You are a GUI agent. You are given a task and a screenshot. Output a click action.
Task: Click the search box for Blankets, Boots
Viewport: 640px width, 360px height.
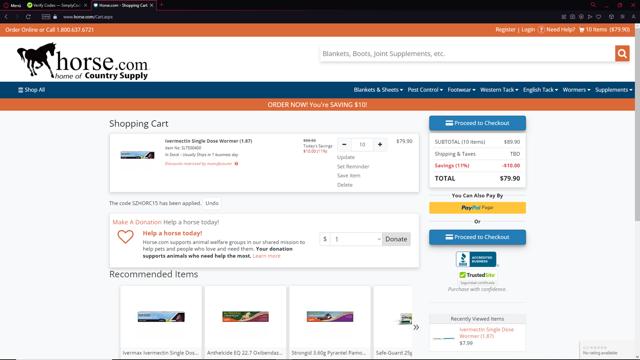coord(467,53)
